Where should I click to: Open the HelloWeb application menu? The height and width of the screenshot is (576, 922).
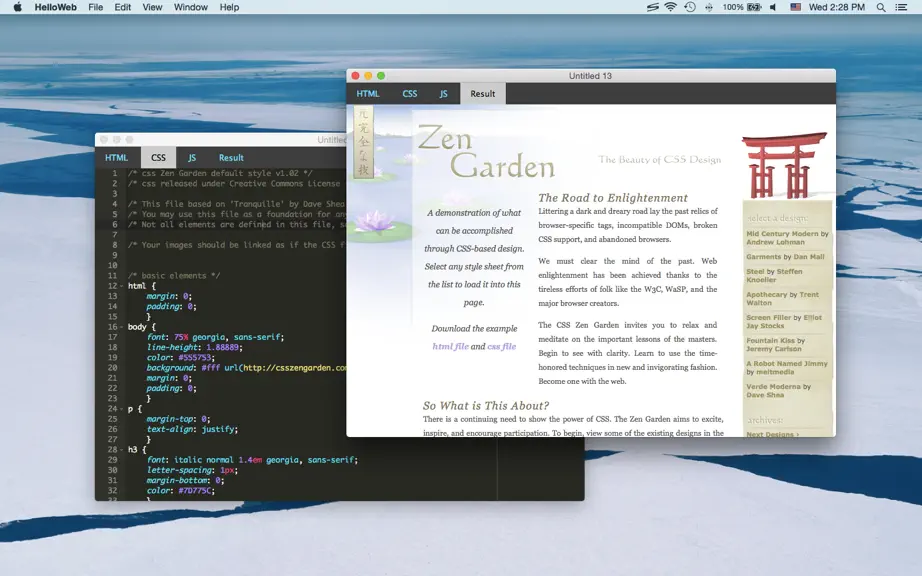pyautogui.click(x=55, y=7)
